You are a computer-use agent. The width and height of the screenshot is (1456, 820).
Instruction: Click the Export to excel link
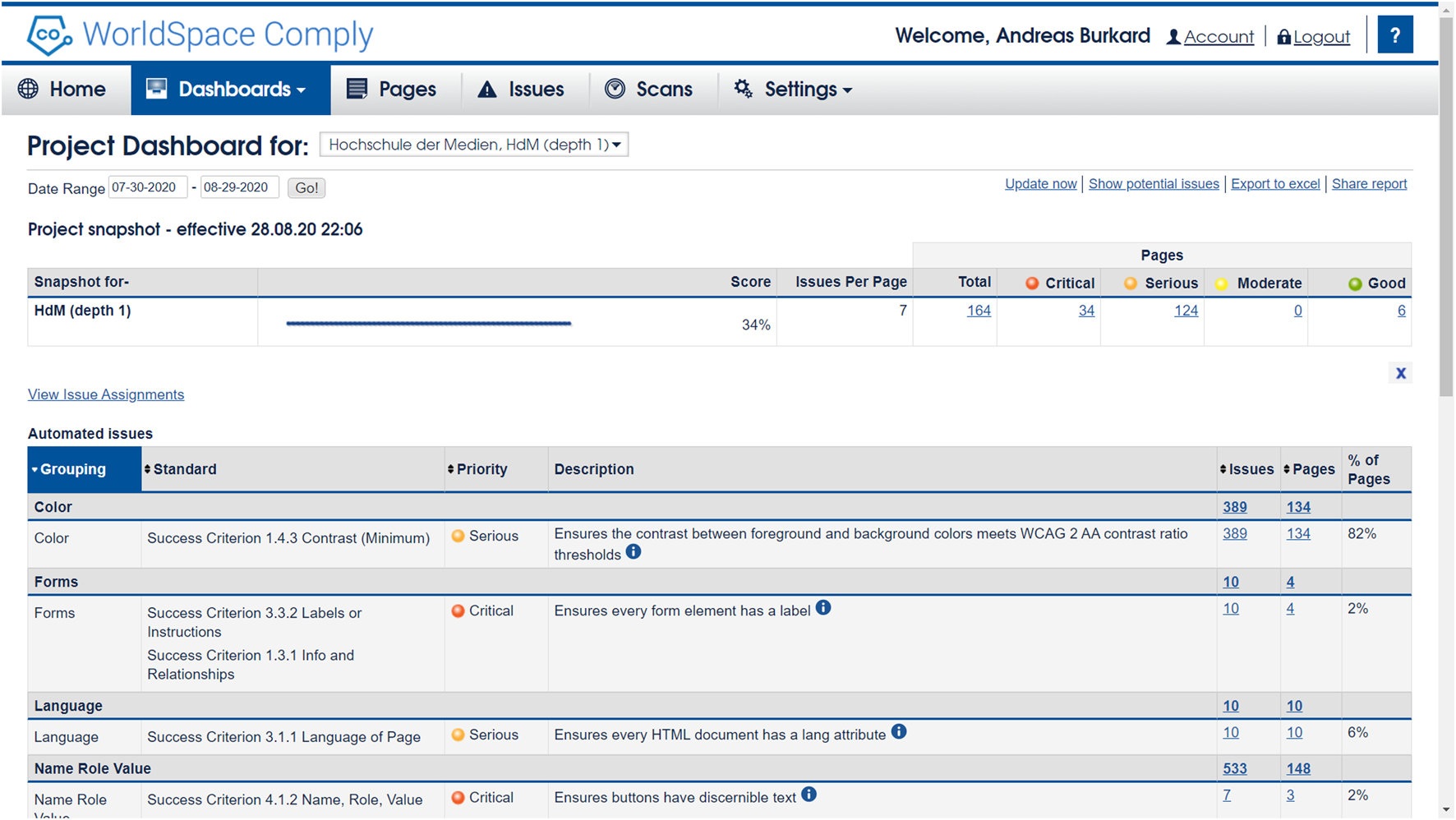pos(1275,184)
